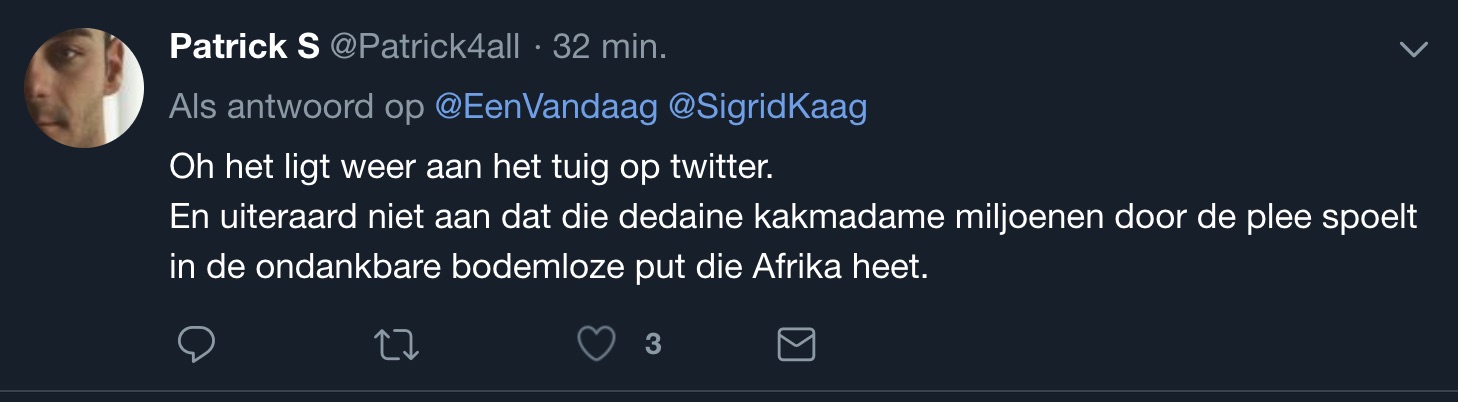Open the tweet options chevron menu
The width and height of the screenshot is (1458, 402).
pyautogui.click(x=1414, y=49)
